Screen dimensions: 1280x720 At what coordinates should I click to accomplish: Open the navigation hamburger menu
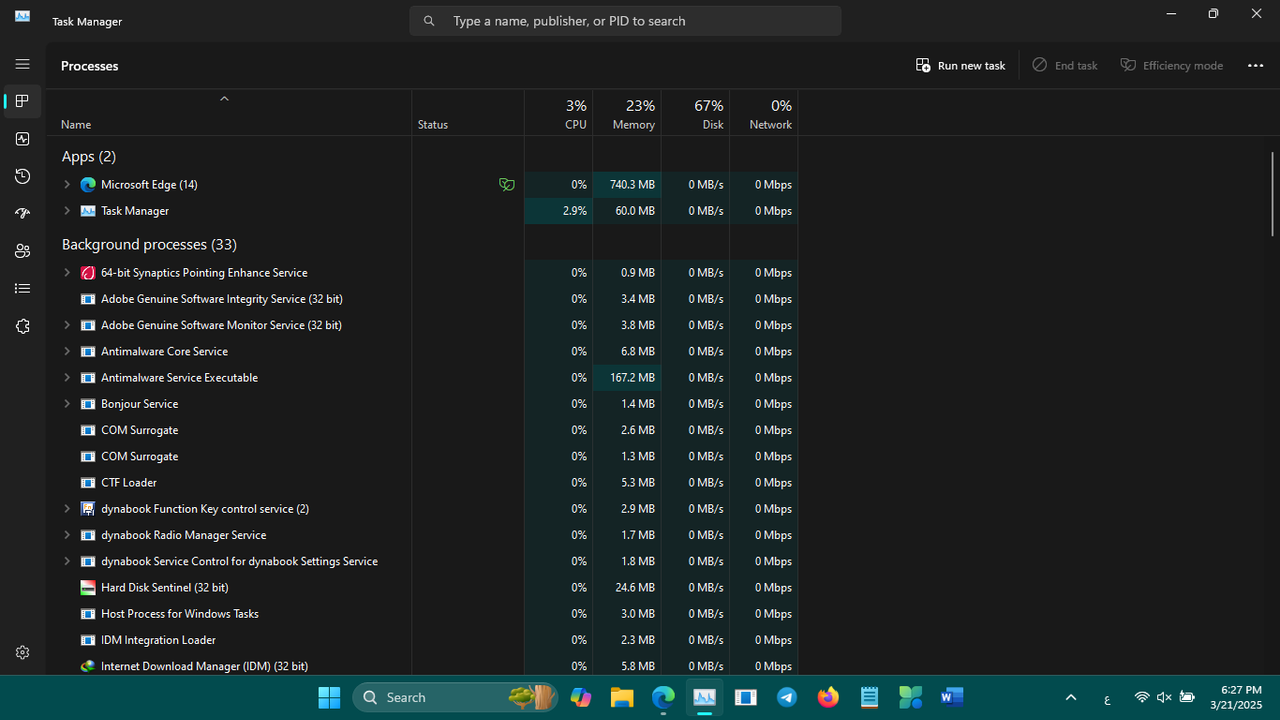pyautogui.click(x=22, y=64)
